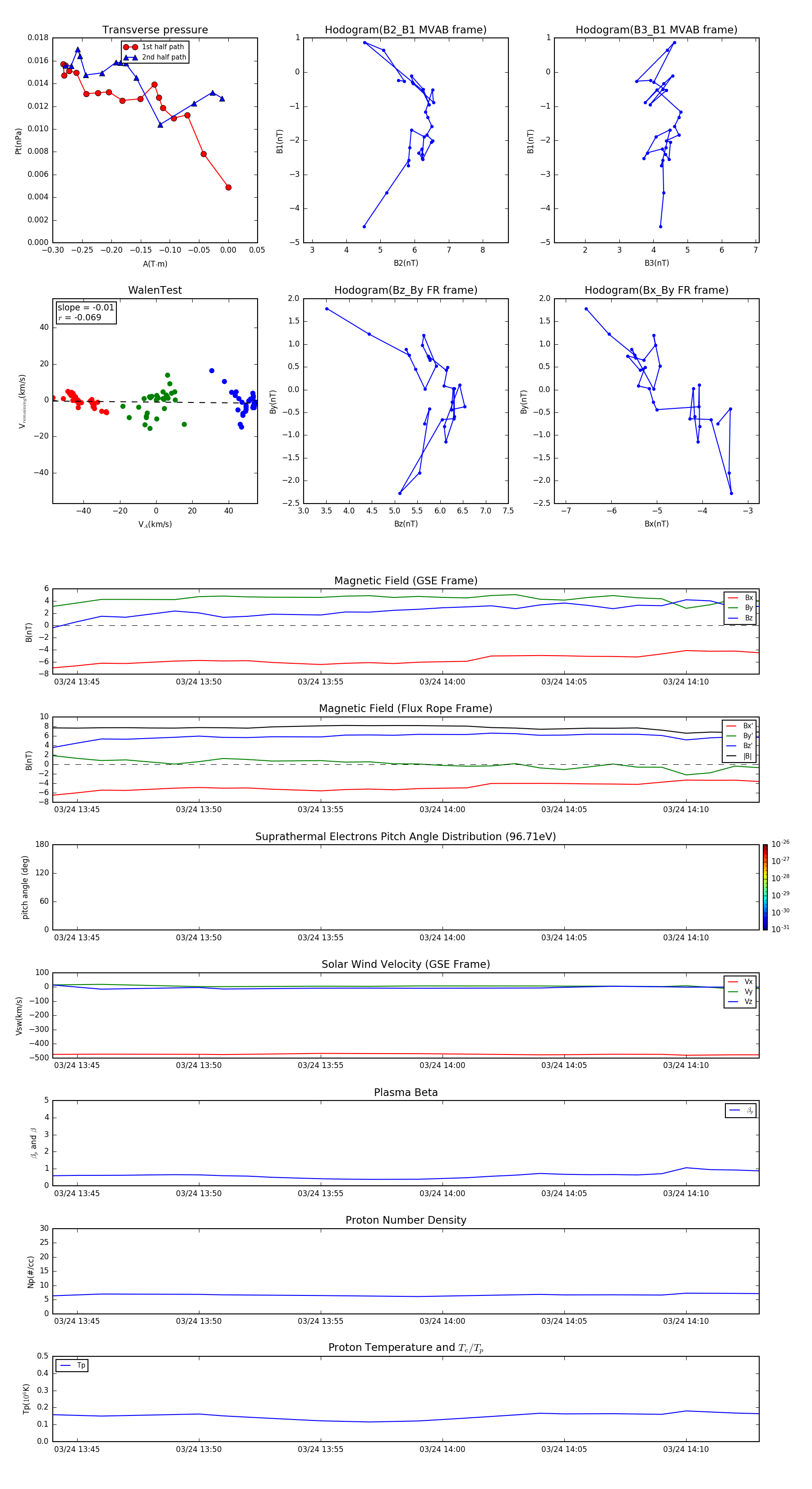Click the 'B3(nT)' axis label
The image size is (812, 1489).
tap(656, 263)
